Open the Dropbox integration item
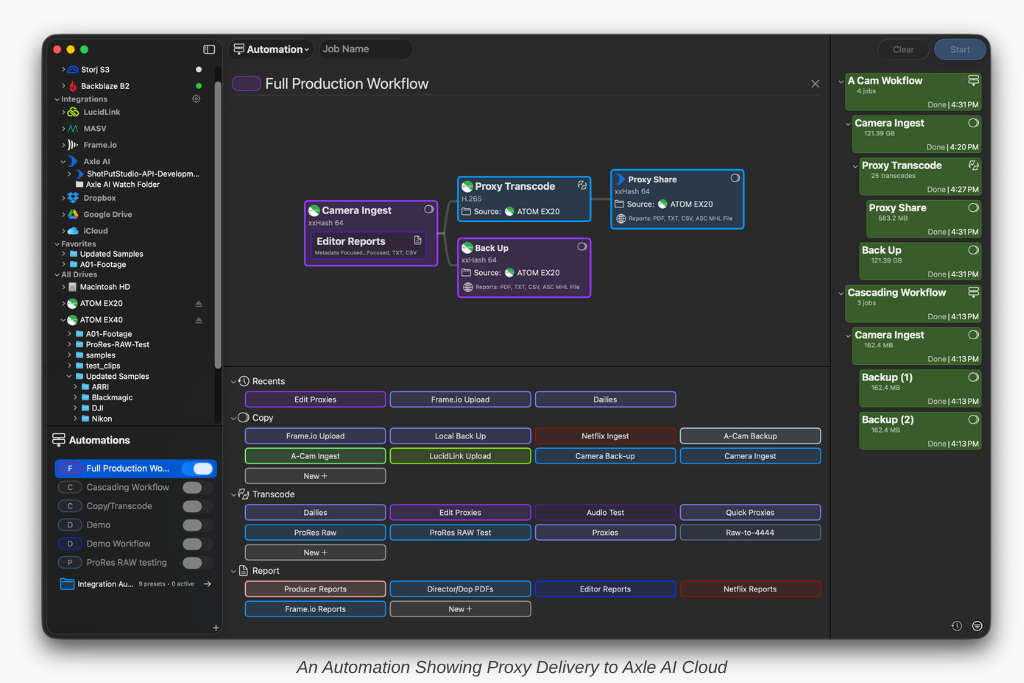Image resolution: width=1024 pixels, height=683 pixels. [x=99, y=198]
